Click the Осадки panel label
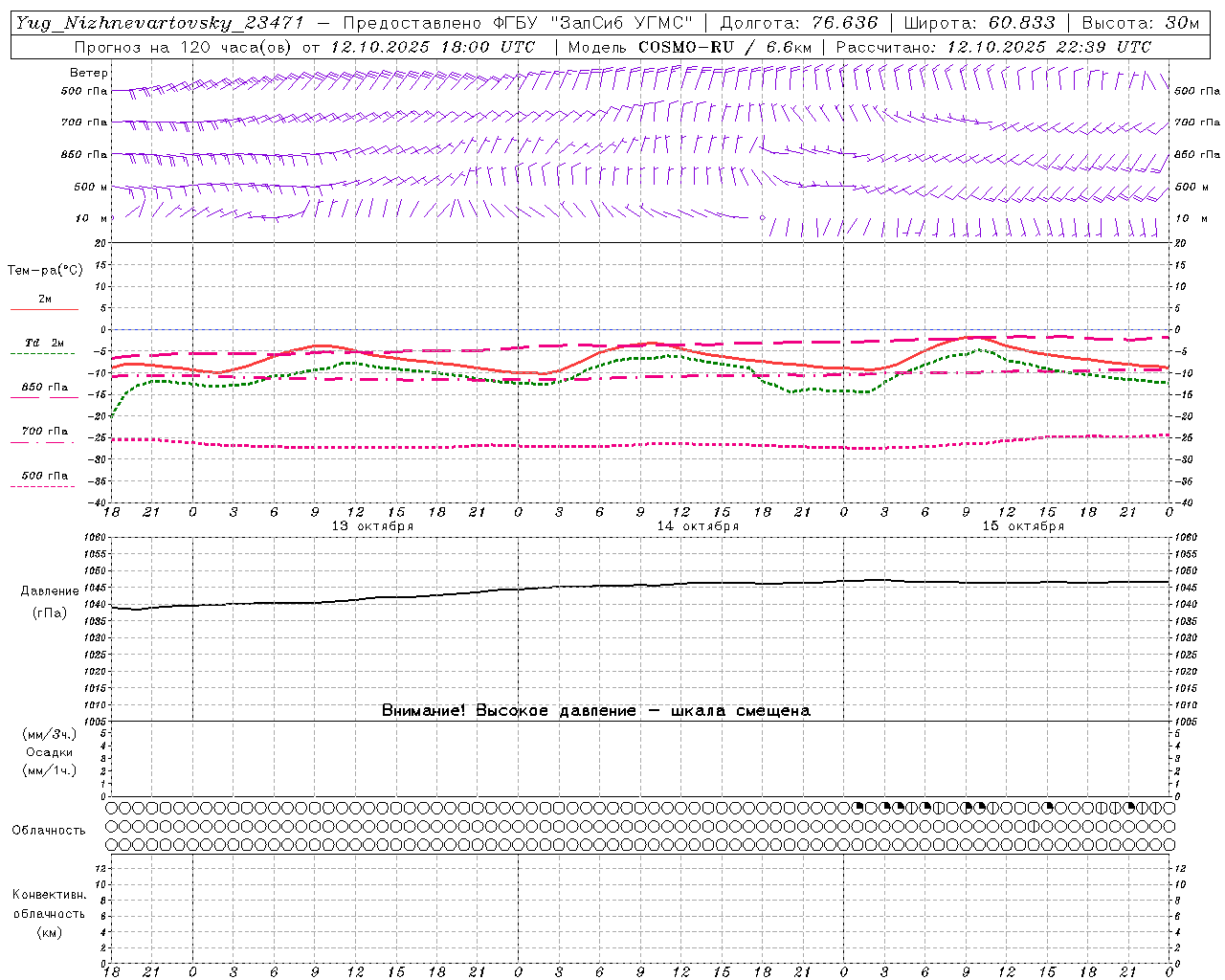Viewport: 1225px width, 980px height. 50,752
